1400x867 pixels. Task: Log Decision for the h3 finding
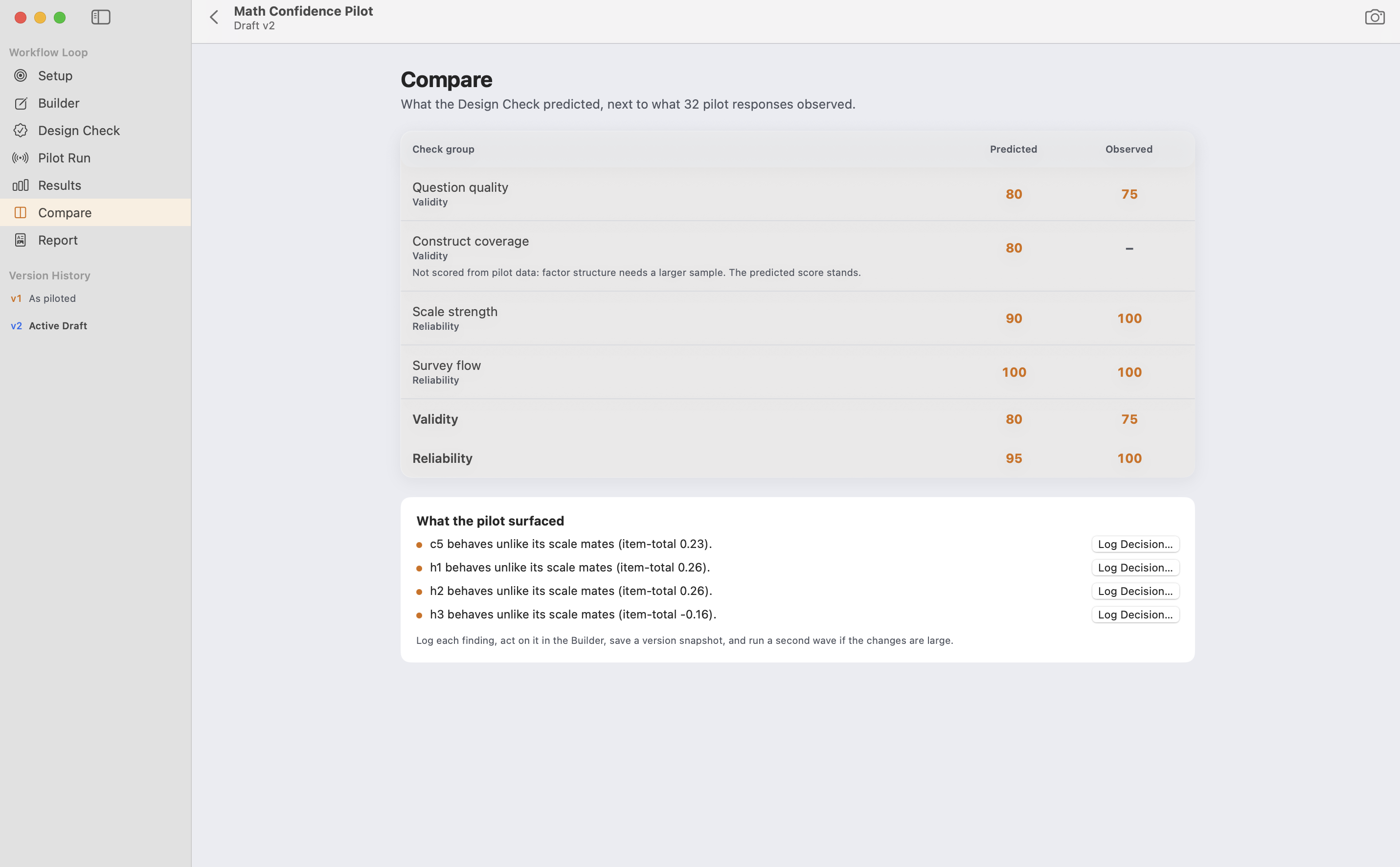pyautogui.click(x=1135, y=615)
